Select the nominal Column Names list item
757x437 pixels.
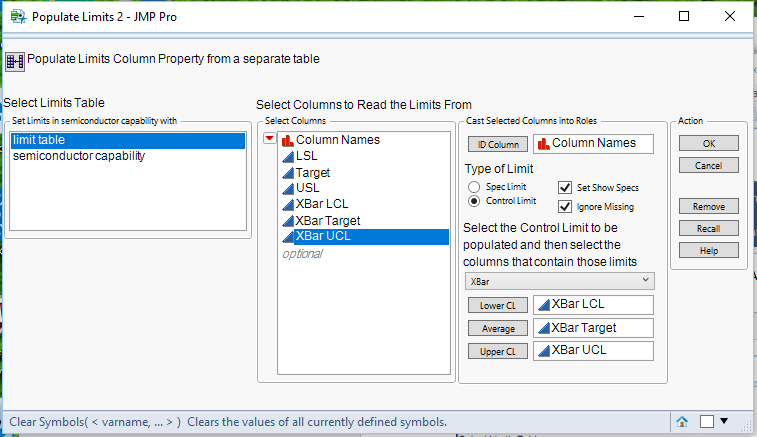pos(337,140)
